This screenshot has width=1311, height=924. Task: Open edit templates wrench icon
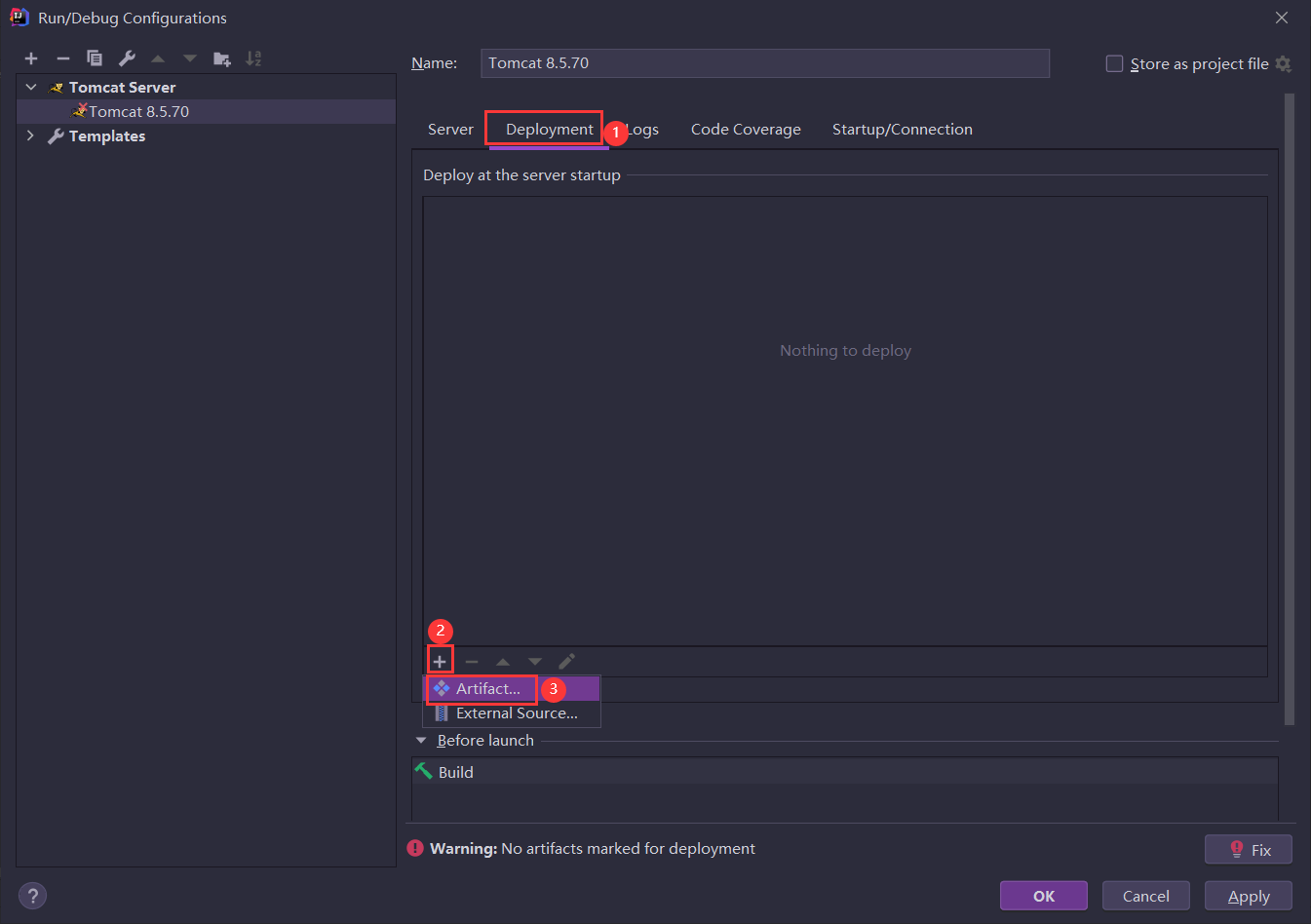click(x=127, y=58)
